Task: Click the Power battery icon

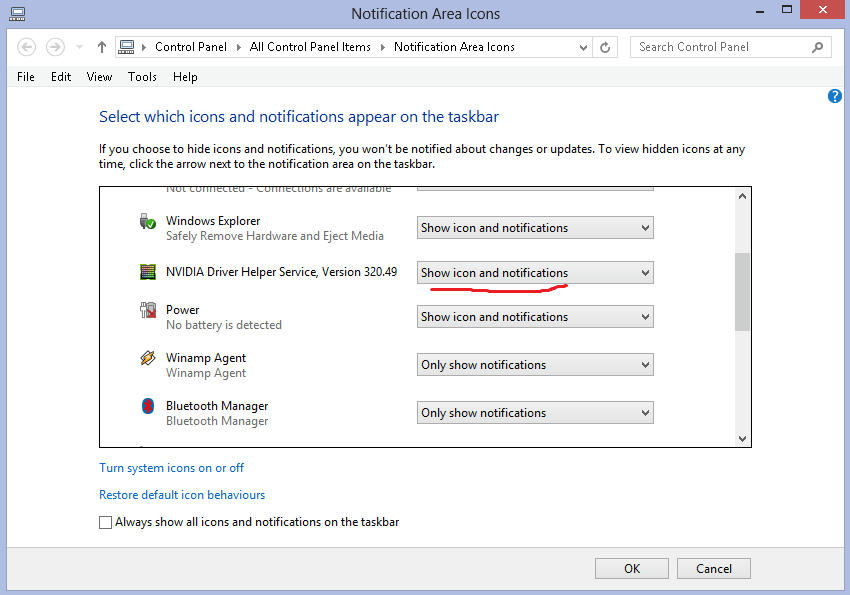Action: (148, 311)
